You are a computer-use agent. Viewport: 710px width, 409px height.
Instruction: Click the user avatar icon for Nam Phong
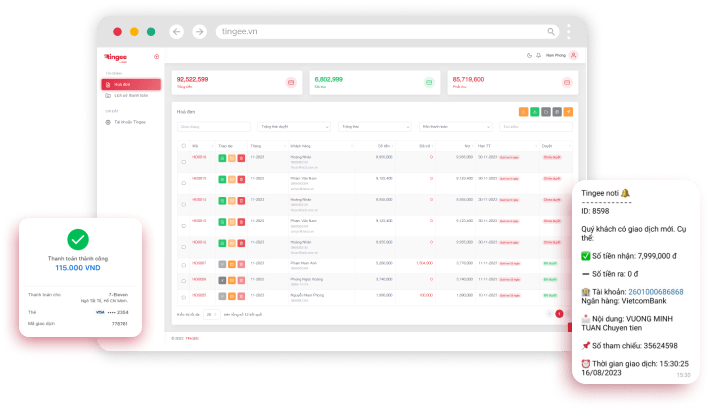(573, 56)
